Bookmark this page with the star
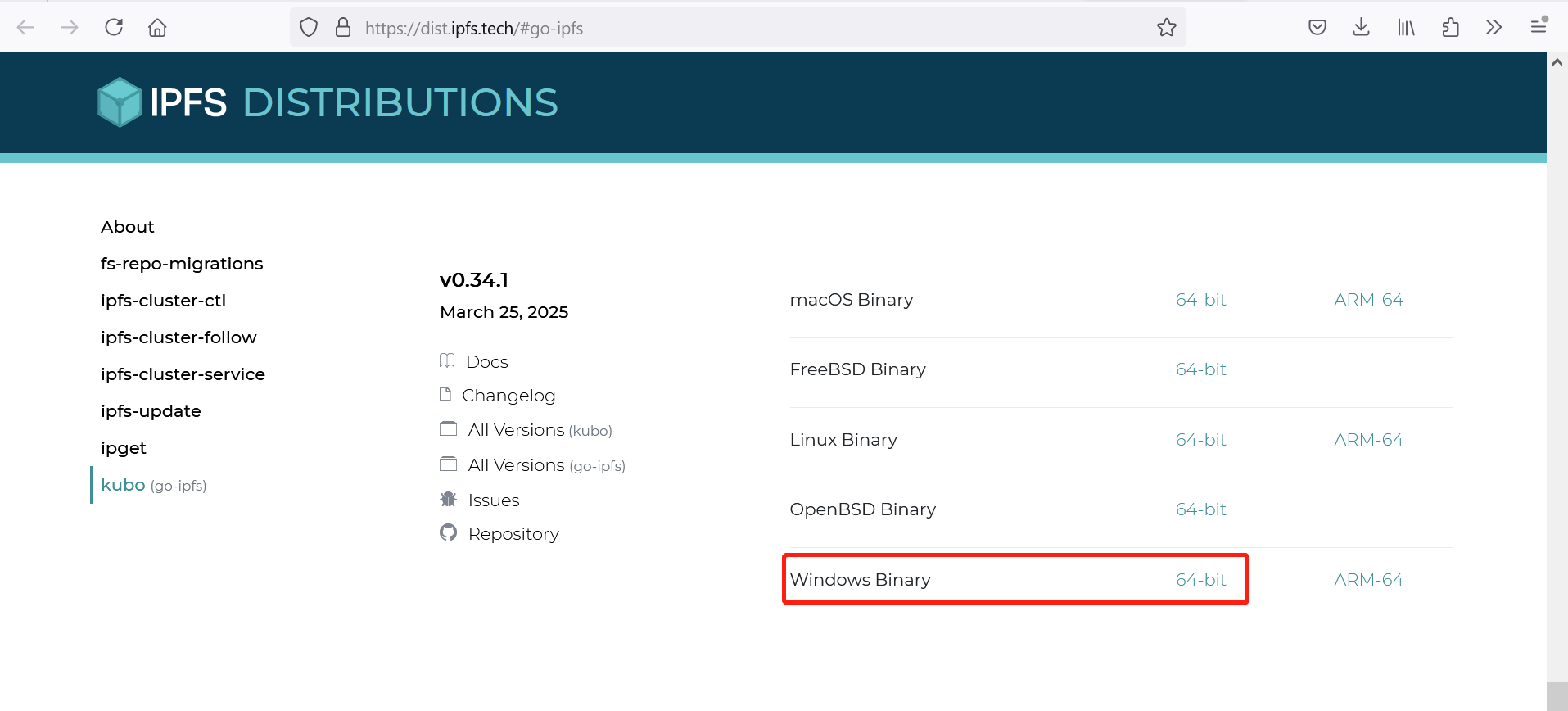This screenshot has height=711, width=1568. point(1167,28)
